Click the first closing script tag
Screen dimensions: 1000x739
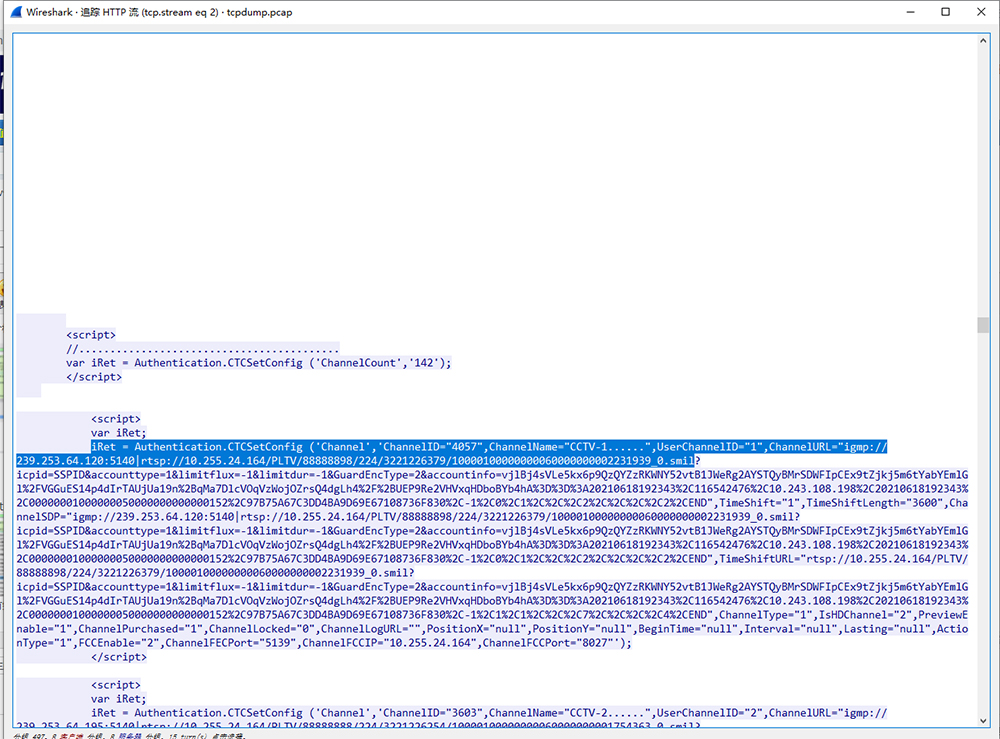pos(94,377)
